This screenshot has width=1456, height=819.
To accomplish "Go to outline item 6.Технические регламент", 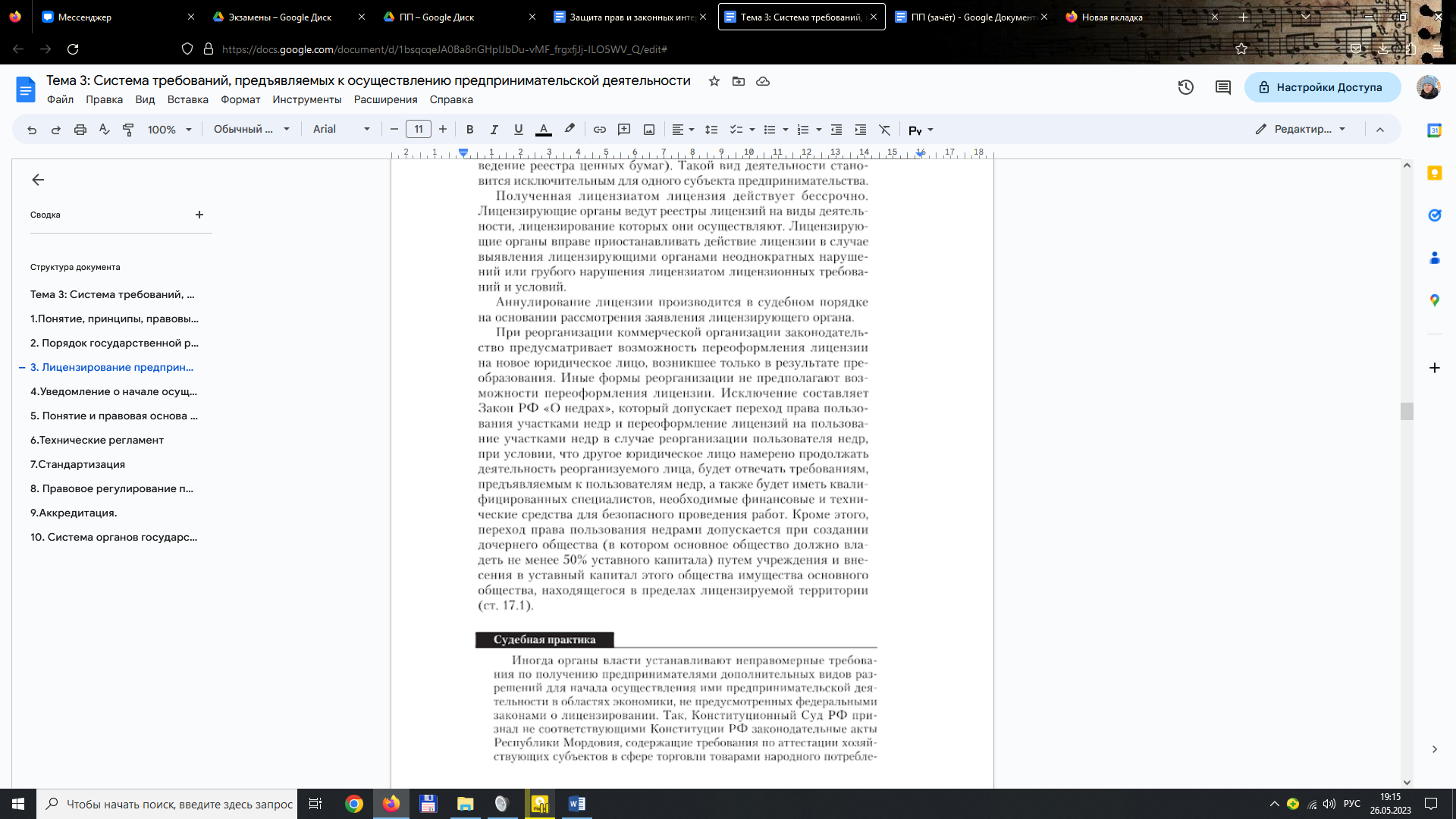I will pos(97,440).
